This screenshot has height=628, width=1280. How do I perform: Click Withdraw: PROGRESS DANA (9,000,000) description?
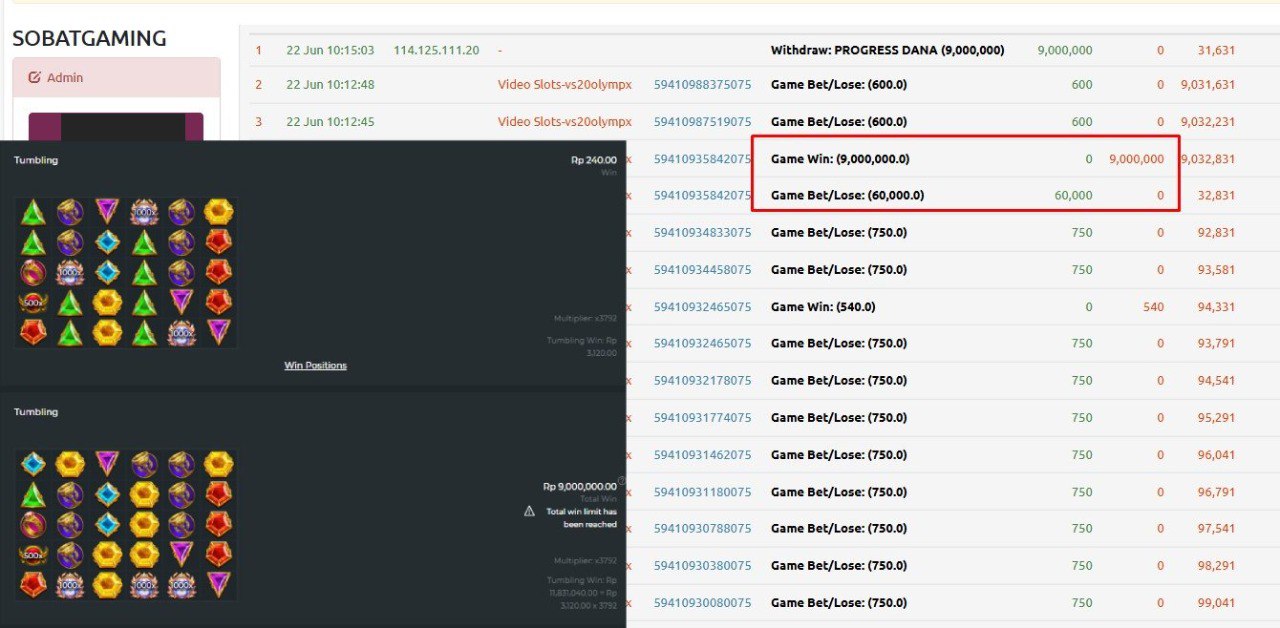(x=887, y=50)
